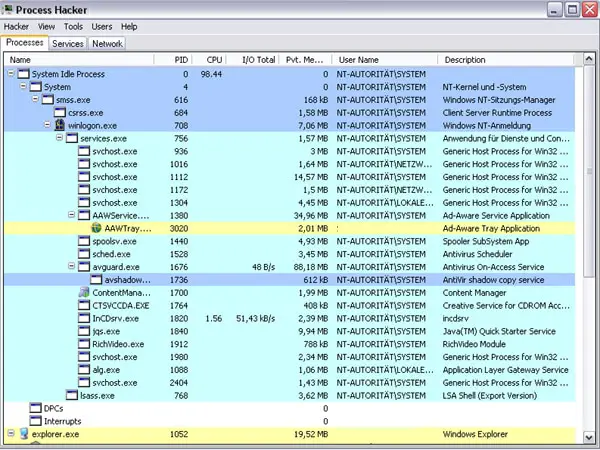The width and height of the screenshot is (600, 450).
Task: Collapse the services.exe node
Action: (60, 138)
